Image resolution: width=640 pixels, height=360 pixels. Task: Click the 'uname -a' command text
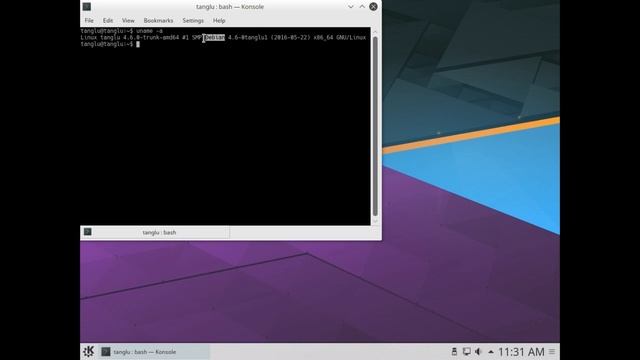click(149, 31)
